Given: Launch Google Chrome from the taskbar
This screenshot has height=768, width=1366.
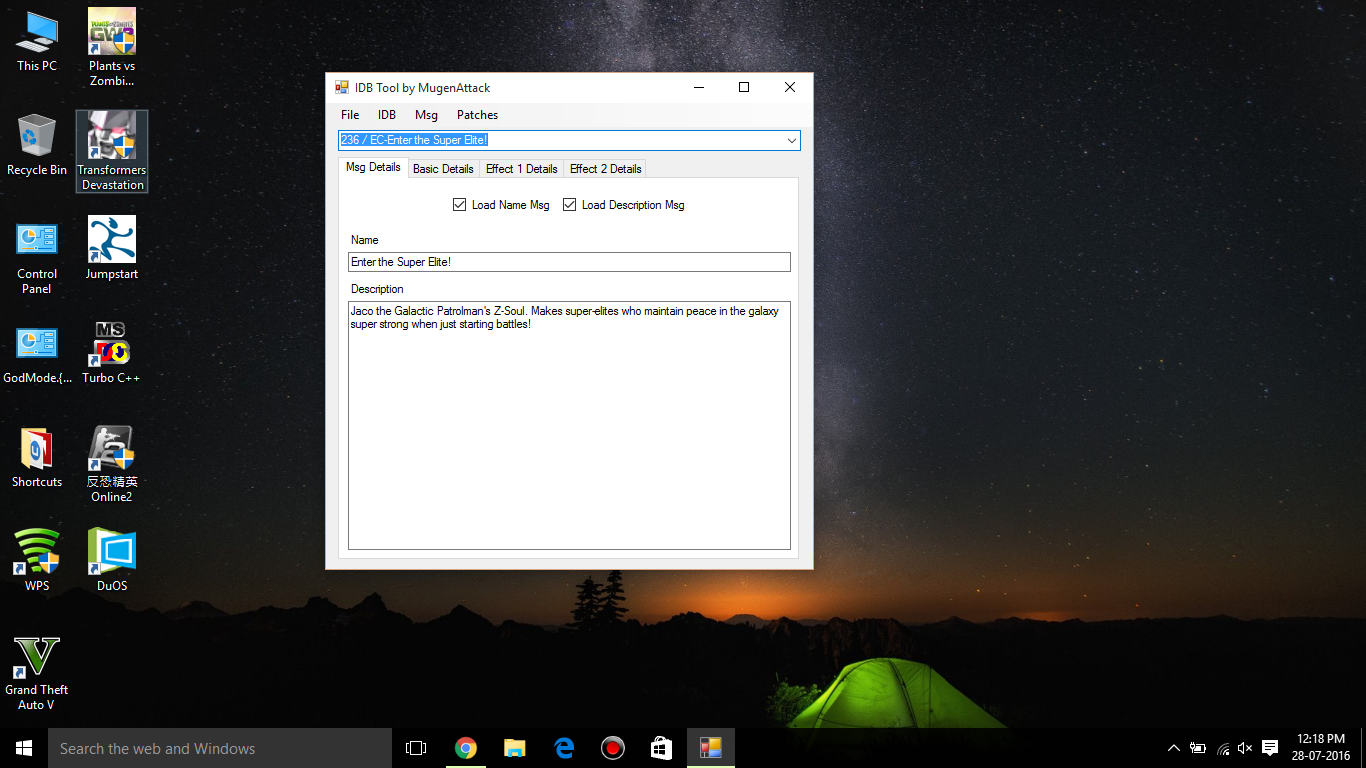Looking at the screenshot, I should [465, 748].
